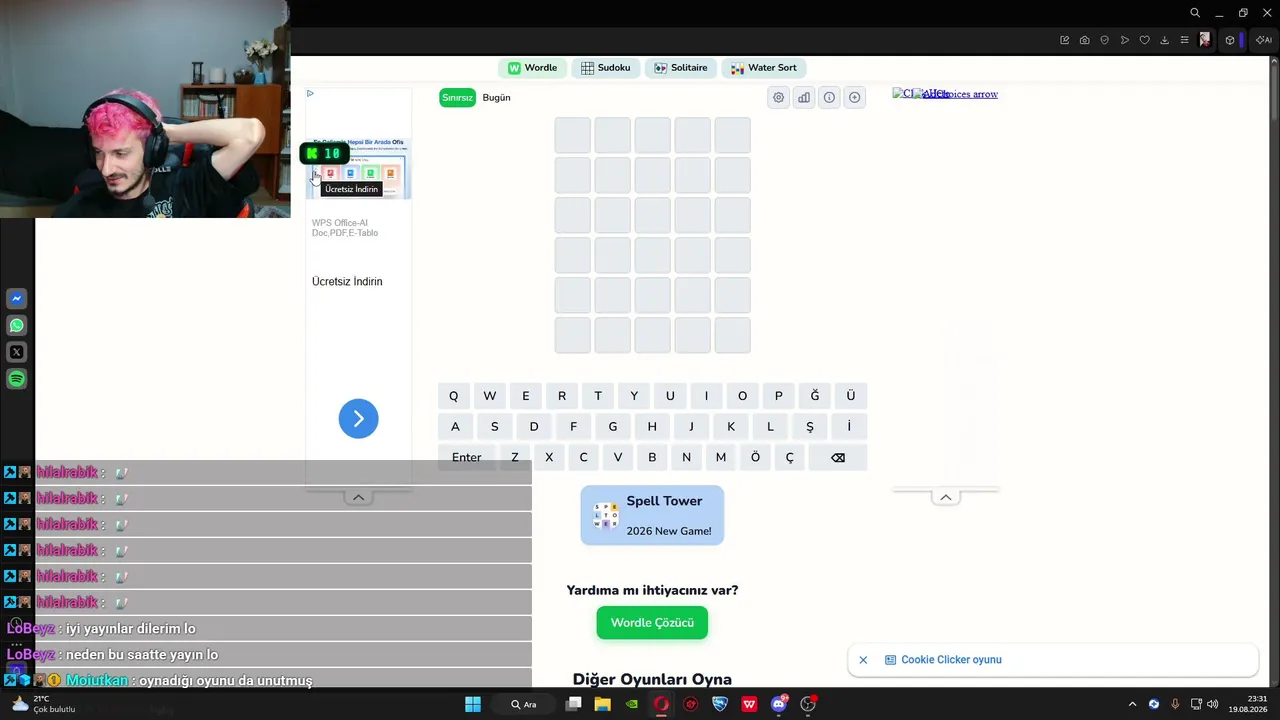Viewport: 1280px width, 720px height.
Task: Open the Wordle tab in games navigation
Action: (532, 68)
